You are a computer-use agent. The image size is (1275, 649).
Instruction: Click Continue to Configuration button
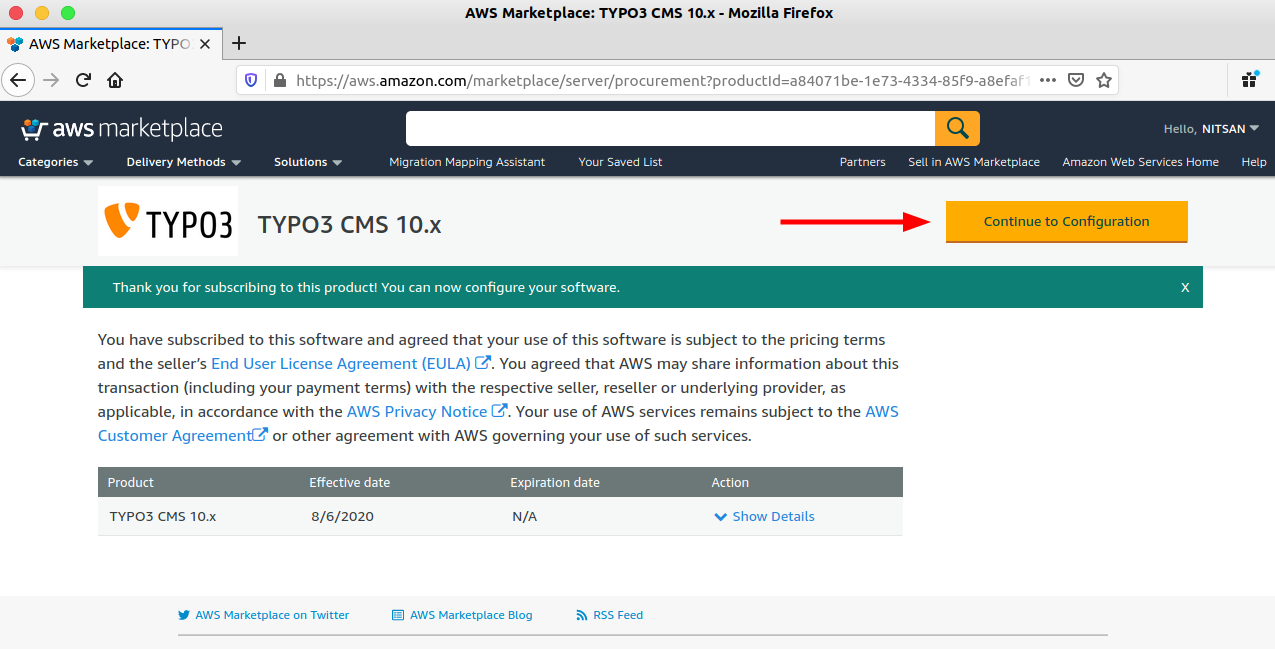coord(1066,222)
